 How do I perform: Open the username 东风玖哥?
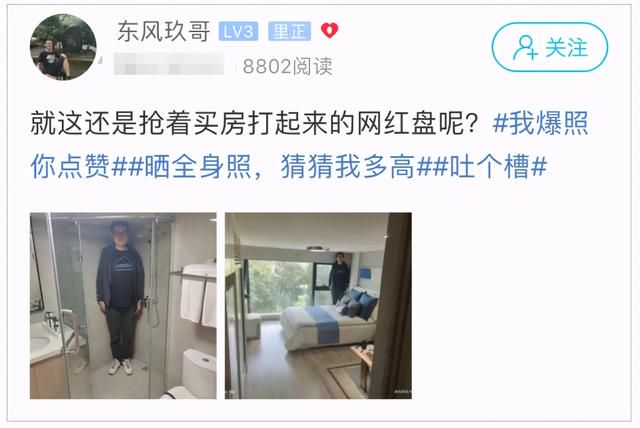click(164, 31)
